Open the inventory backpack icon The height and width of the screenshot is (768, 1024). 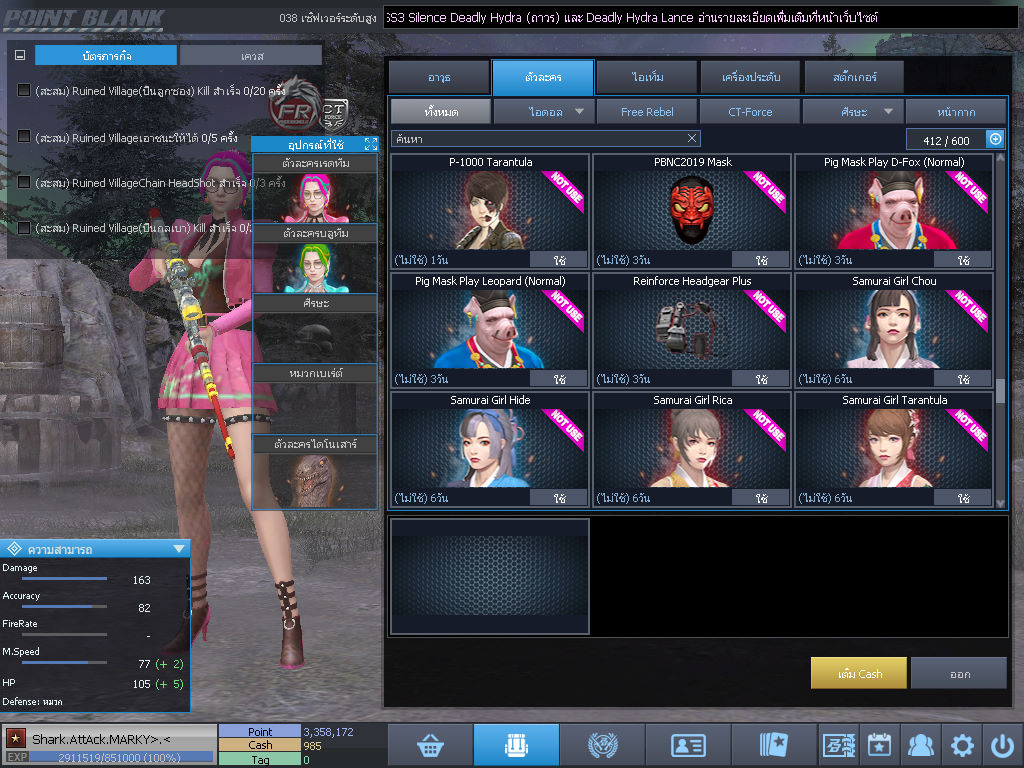pyautogui.click(x=516, y=745)
